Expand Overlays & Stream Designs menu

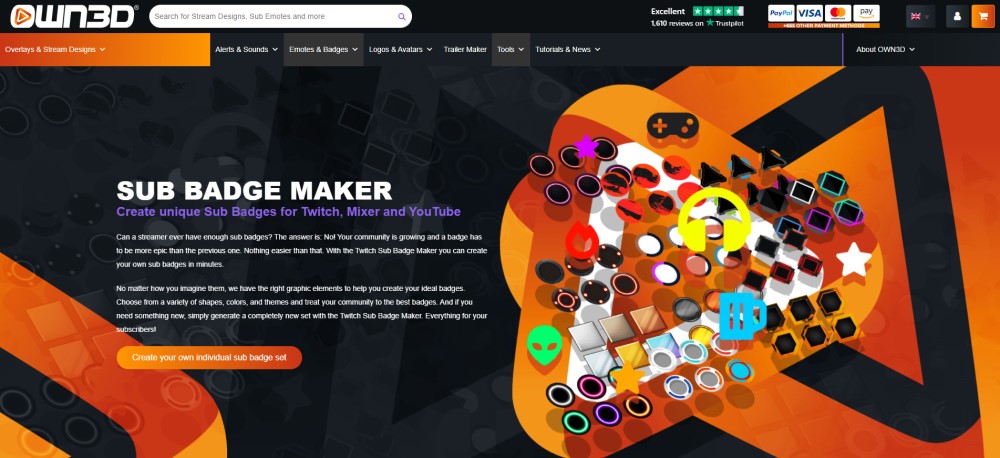point(55,49)
